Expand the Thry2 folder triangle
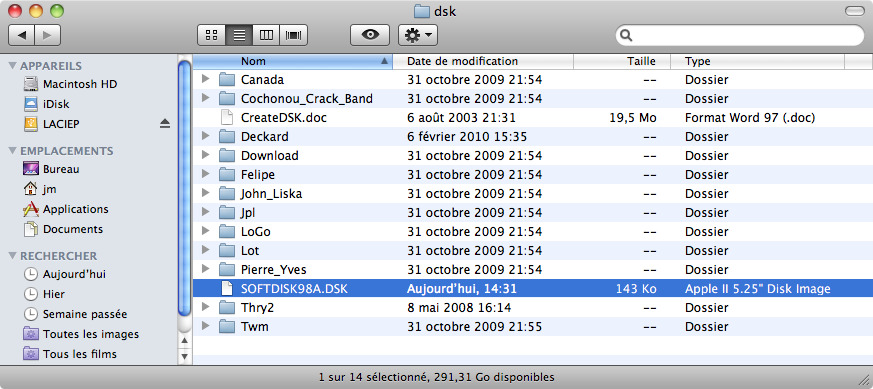 point(205,307)
